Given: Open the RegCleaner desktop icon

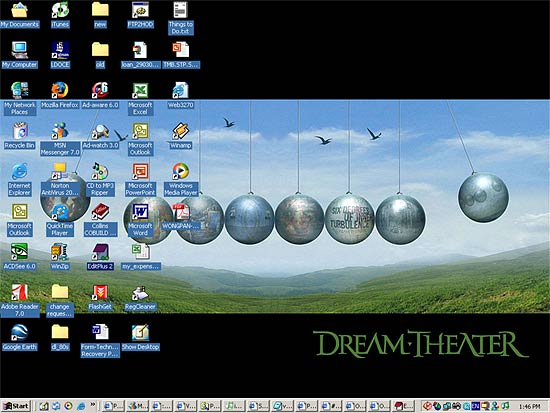Looking at the screenshot, I should point(140,297).
